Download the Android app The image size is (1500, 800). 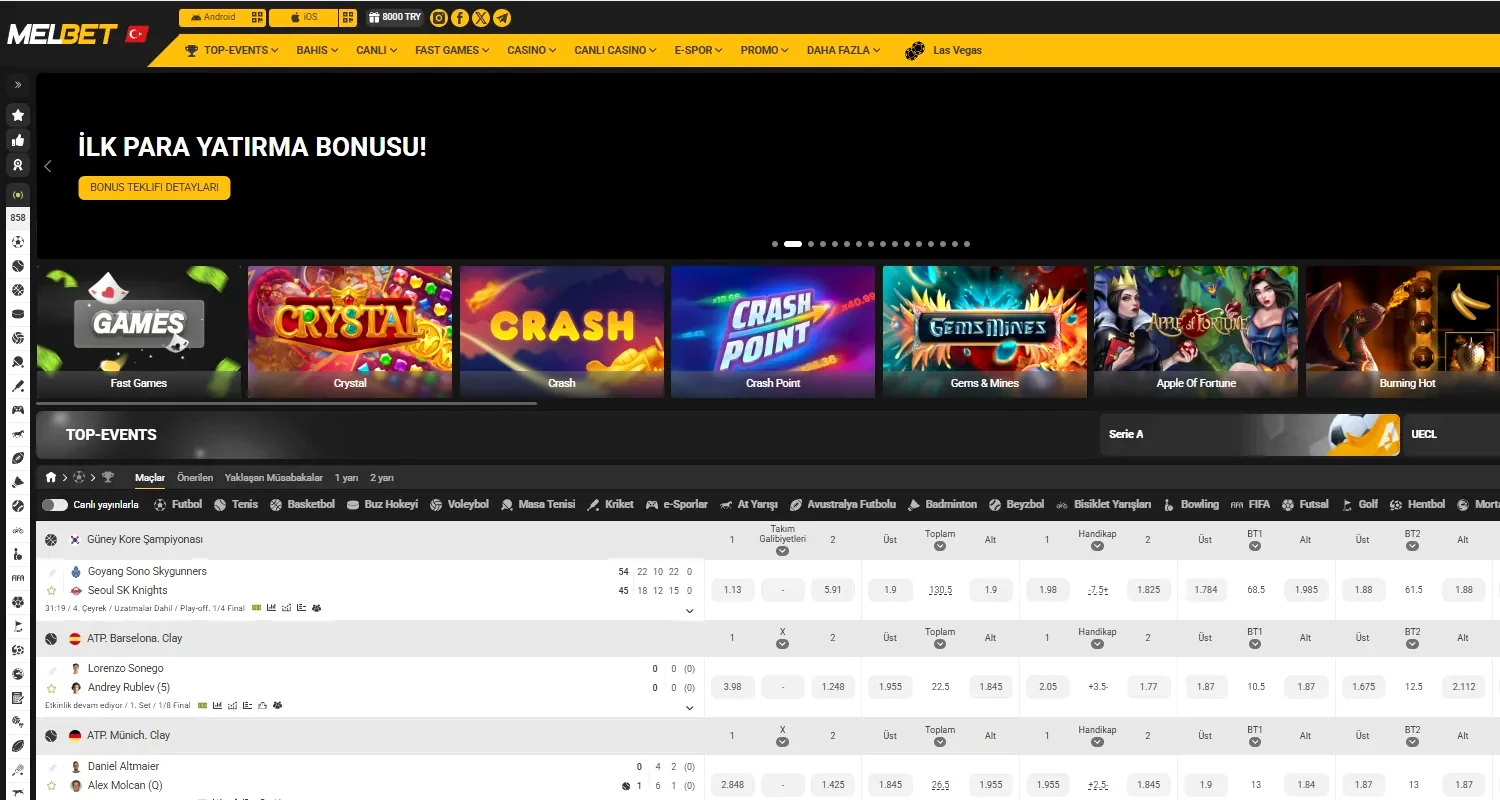[213, 17]
